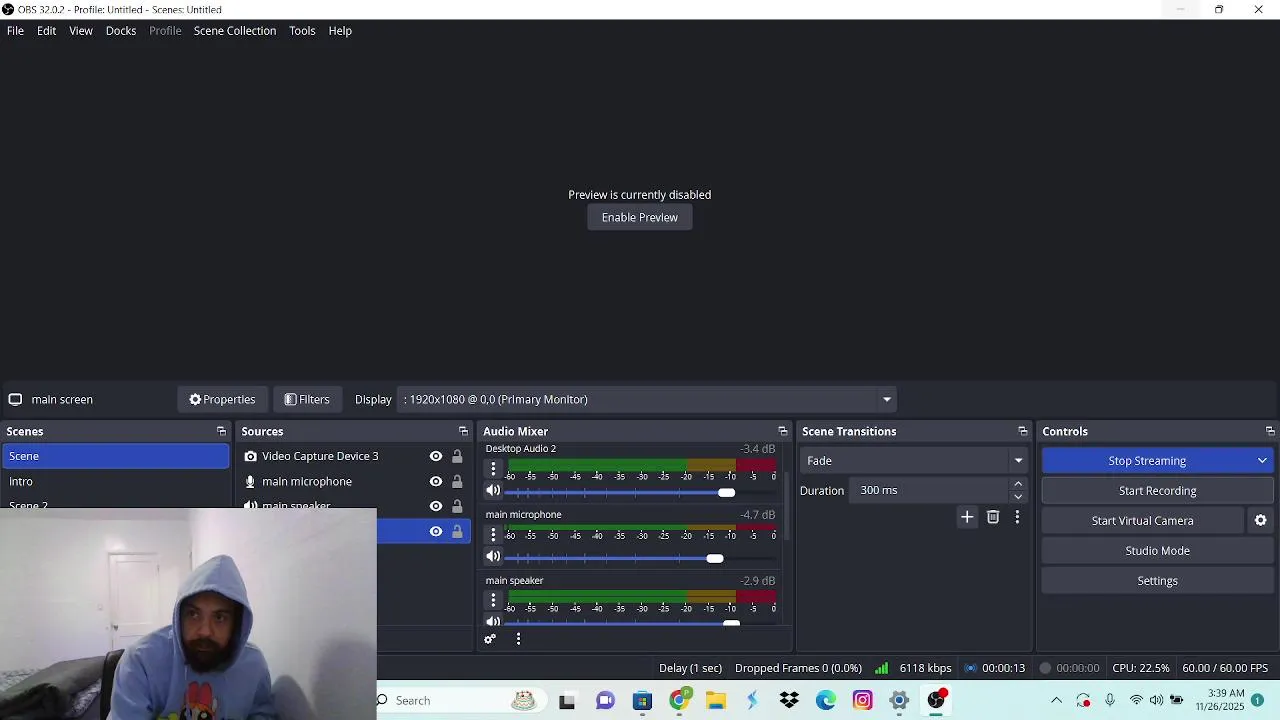
Task: Open Instagram from taskbar
Action: (x=863, y=700)
